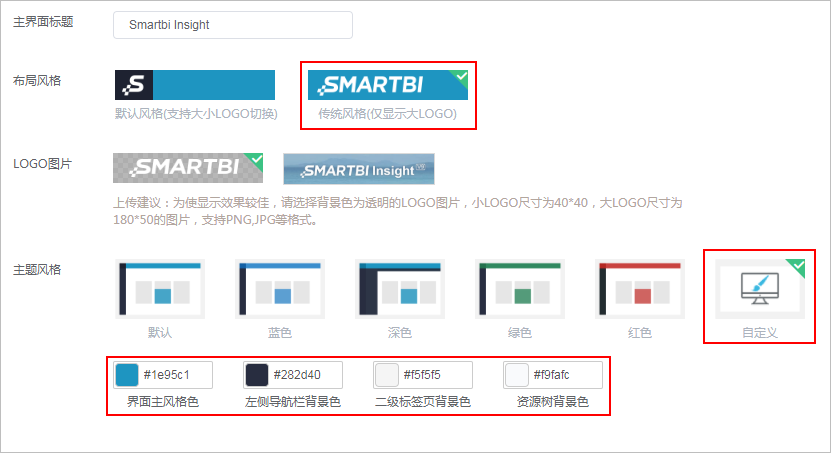Click the 布局风格 section label

coord(37,81)
